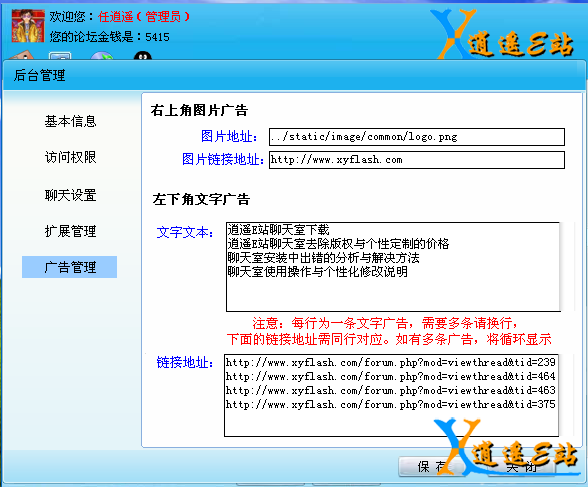Click the monitor screen icon in top row
The image size is (588, 487).
pos(60,56)
